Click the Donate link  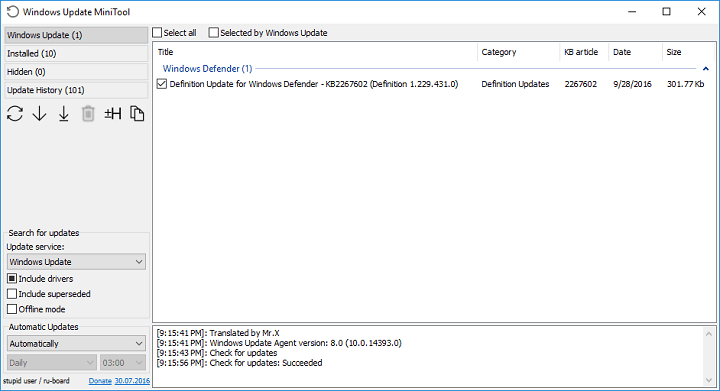pos(100,381)
